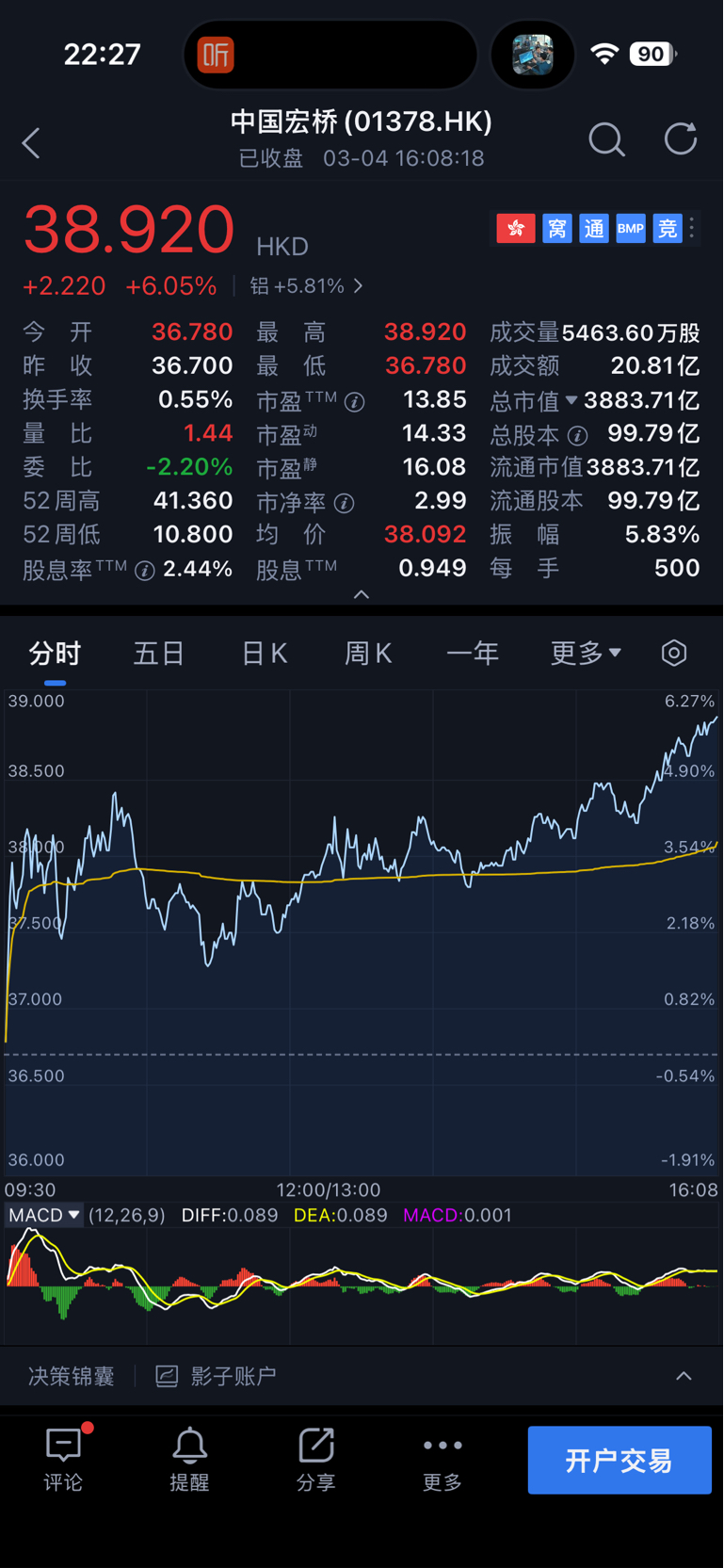Open the 影子账户 shadow account
The width and height of the screenshot is (724, 1568).
(216, 1376)
